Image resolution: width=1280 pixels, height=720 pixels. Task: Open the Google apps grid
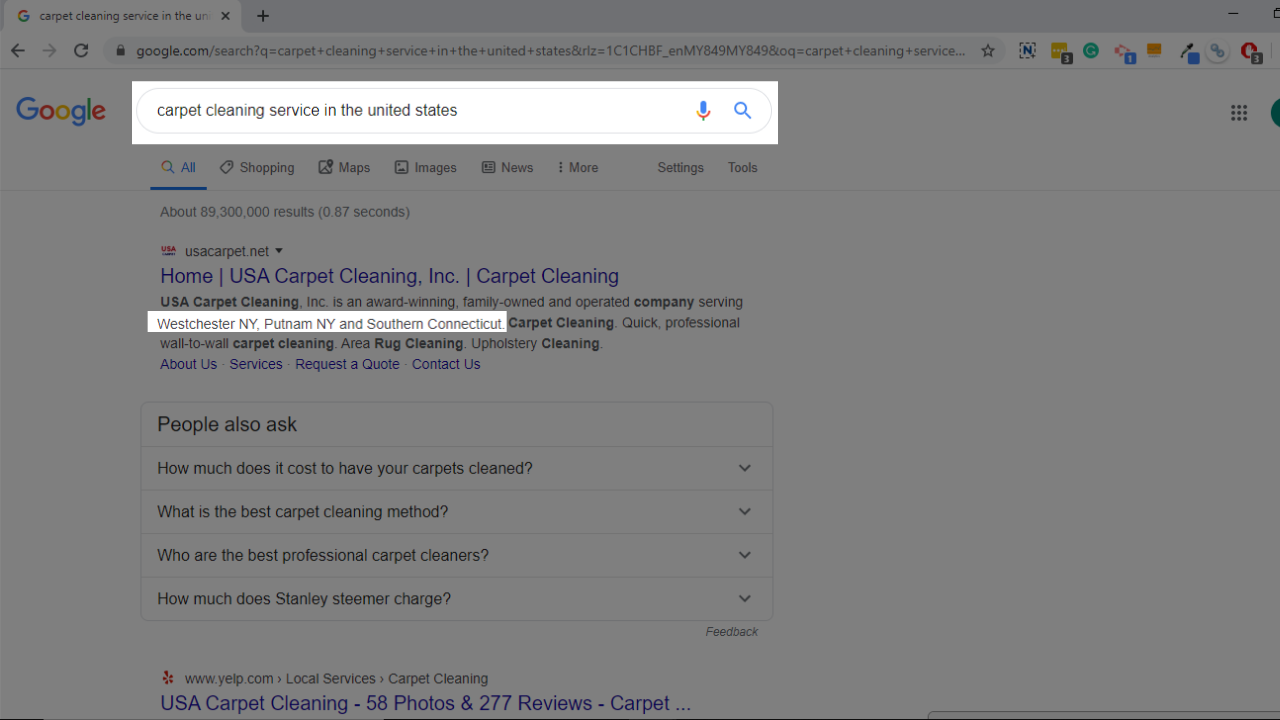click(x=1239, y=113)
